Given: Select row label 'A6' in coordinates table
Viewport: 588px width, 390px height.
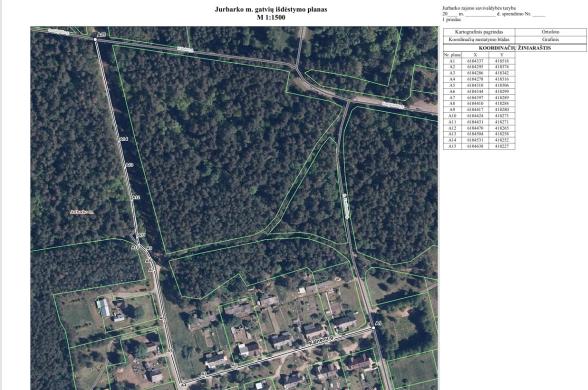Looking at the screenshot, I should pyautogui.click(x=452, y=91).
